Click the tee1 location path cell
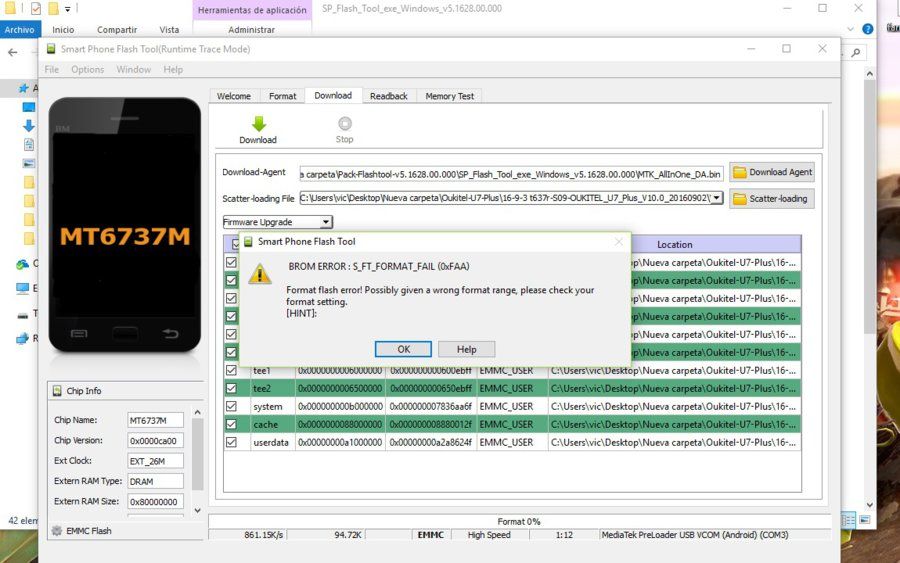900x563 pixels. (x=674, y=371)
